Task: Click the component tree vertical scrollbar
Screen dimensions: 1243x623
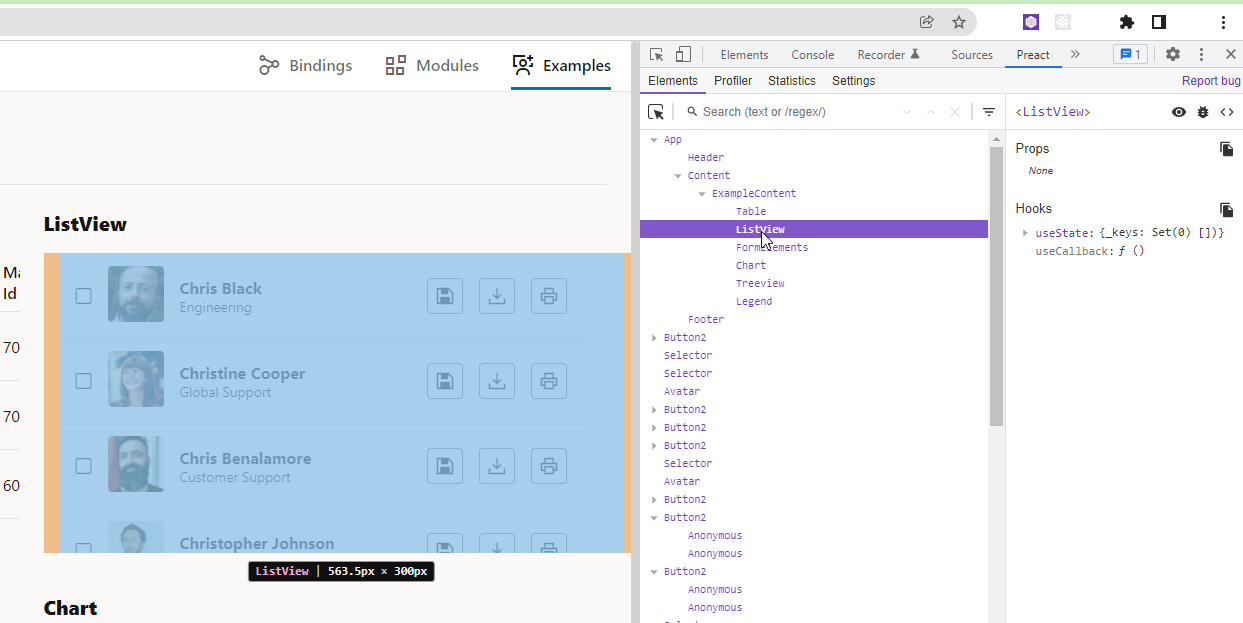Action: tap(996, 286)
